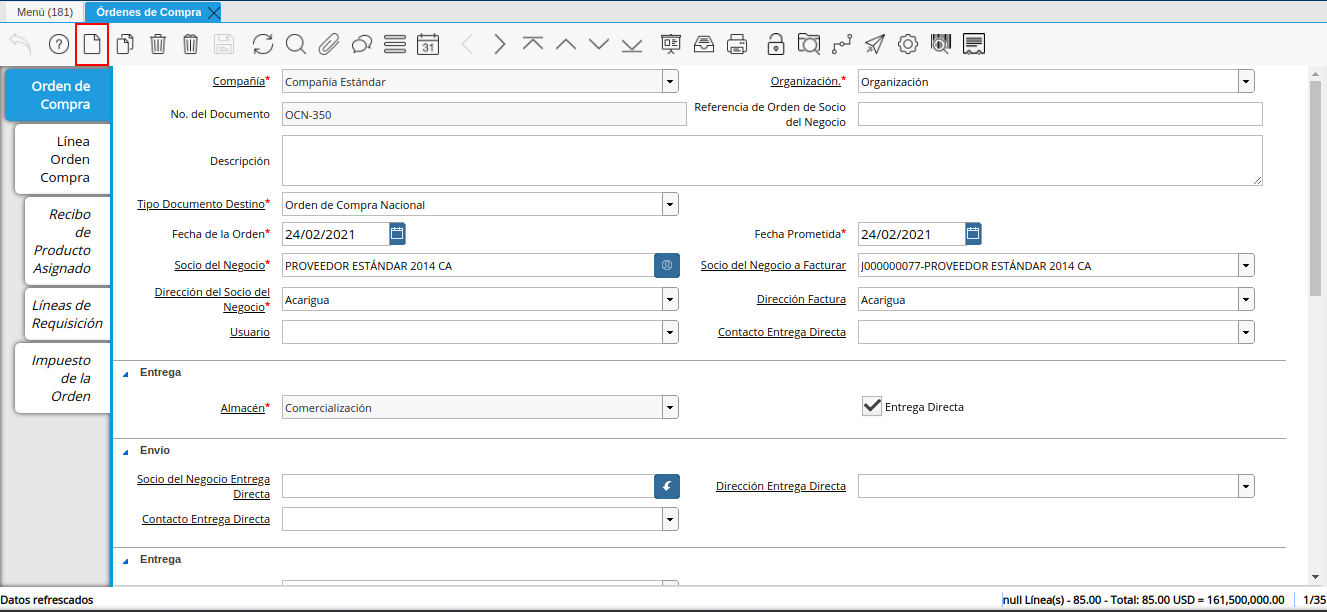Collapse the Envío section

click(x=126, y=451)
